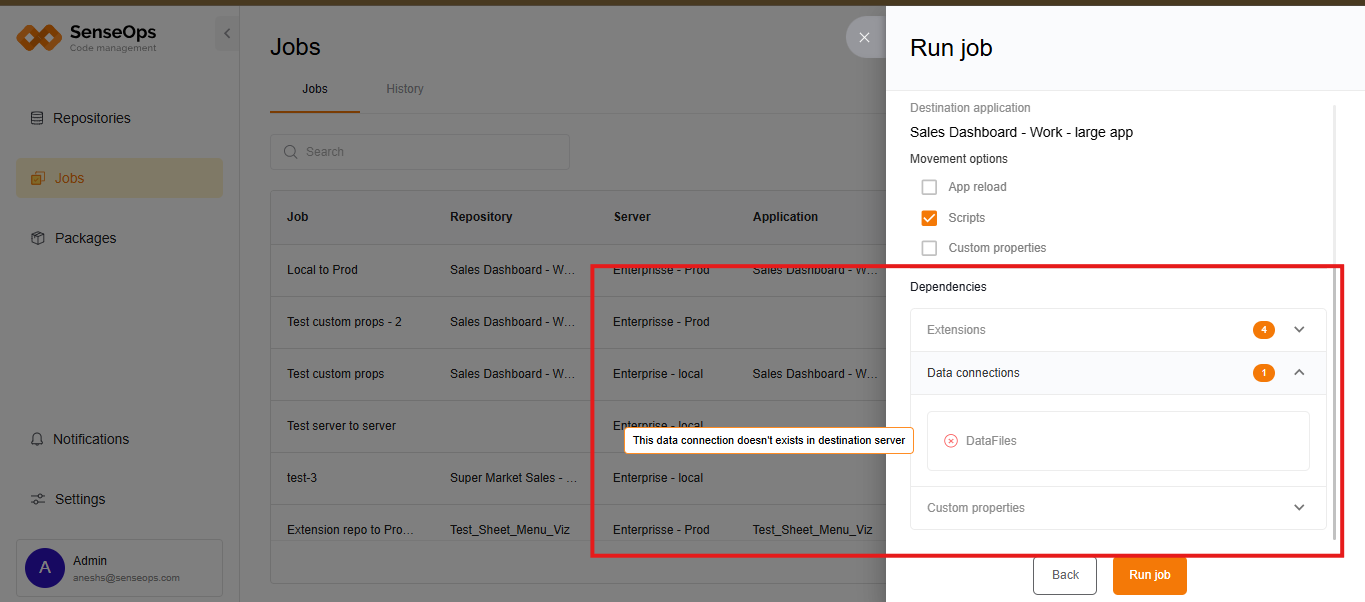The image size is (1365, 602).
Task: Uncheck the Scripts checkbox
Action: tap(929, 217)
